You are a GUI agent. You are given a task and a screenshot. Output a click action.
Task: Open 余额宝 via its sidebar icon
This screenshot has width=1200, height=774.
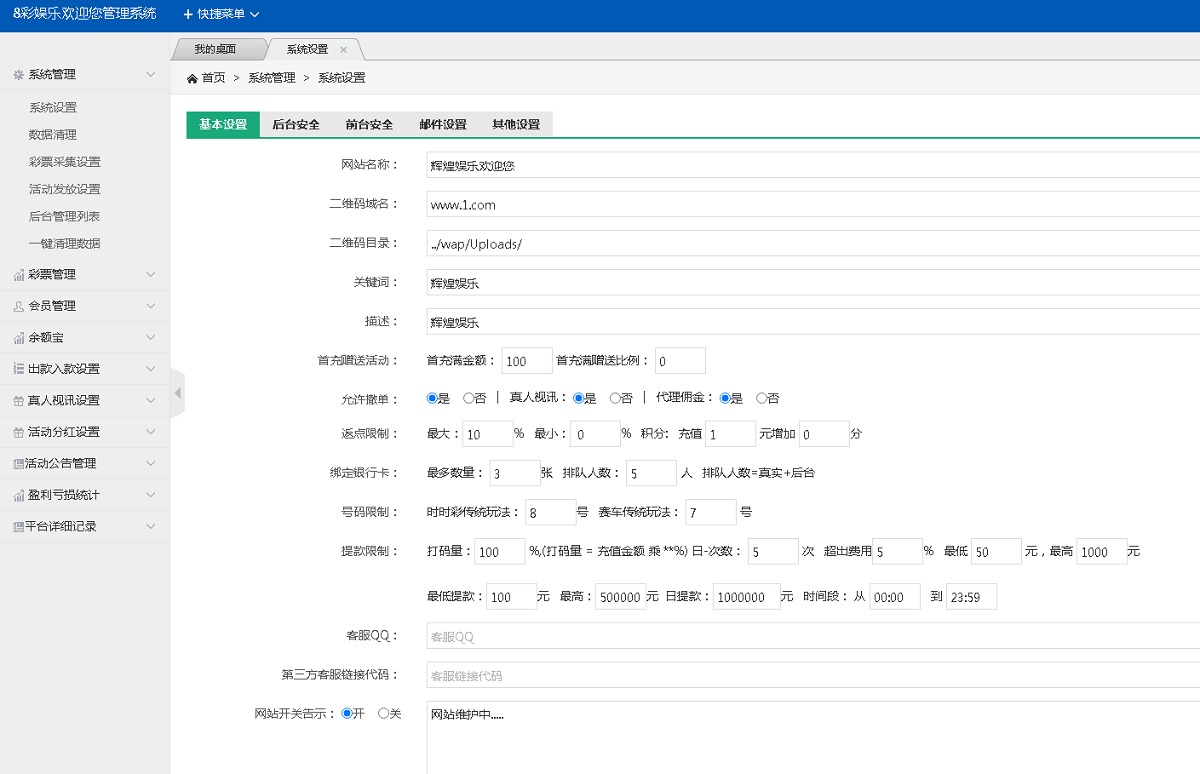click(x=17, y=336)
